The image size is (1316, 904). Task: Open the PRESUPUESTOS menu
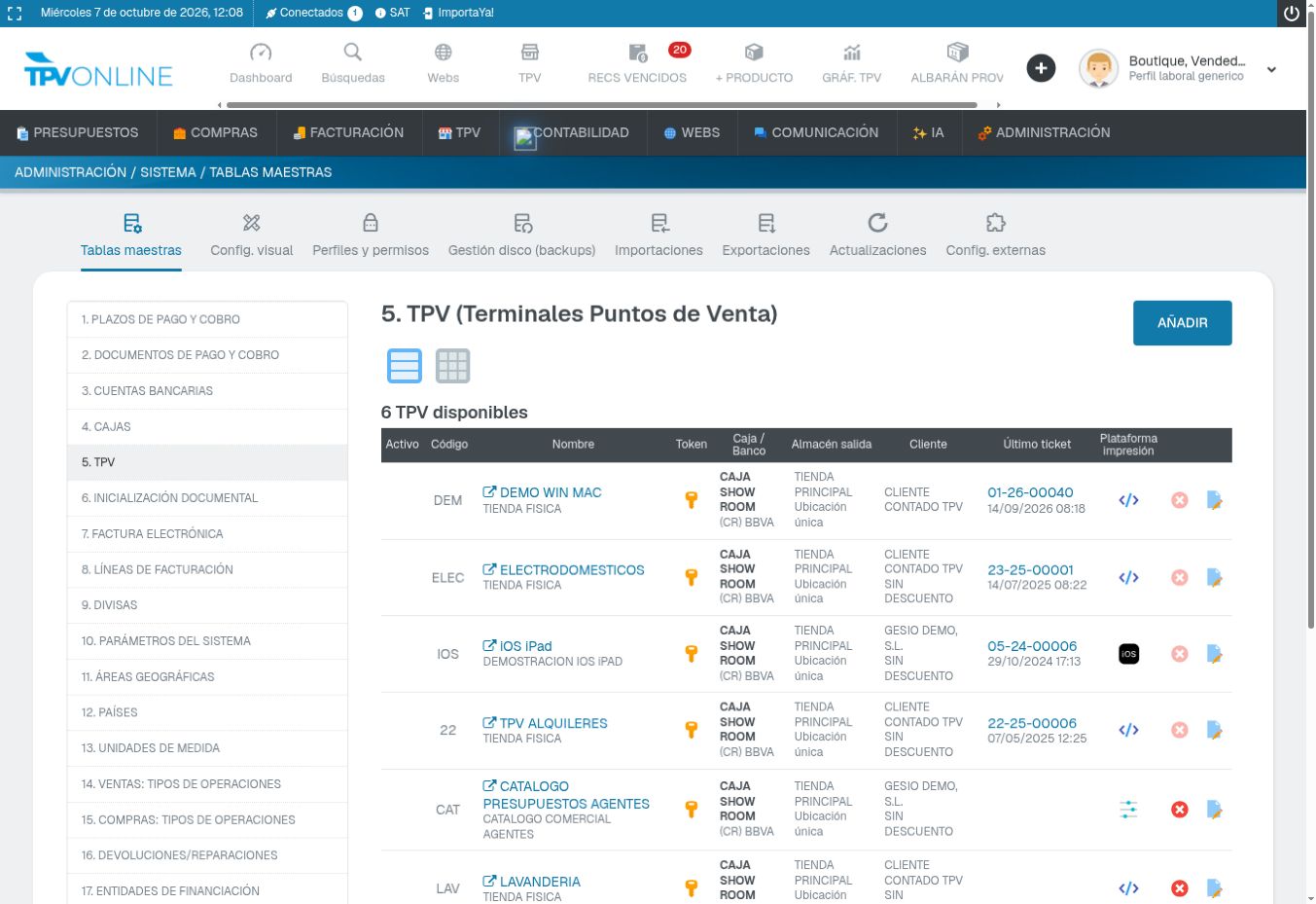pos(78,132)
